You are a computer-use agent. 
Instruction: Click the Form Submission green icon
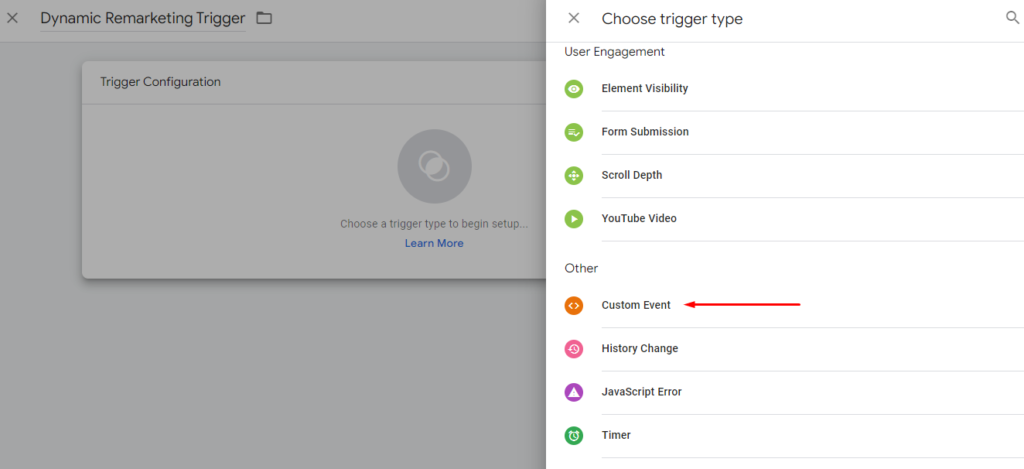pos(573,132)
